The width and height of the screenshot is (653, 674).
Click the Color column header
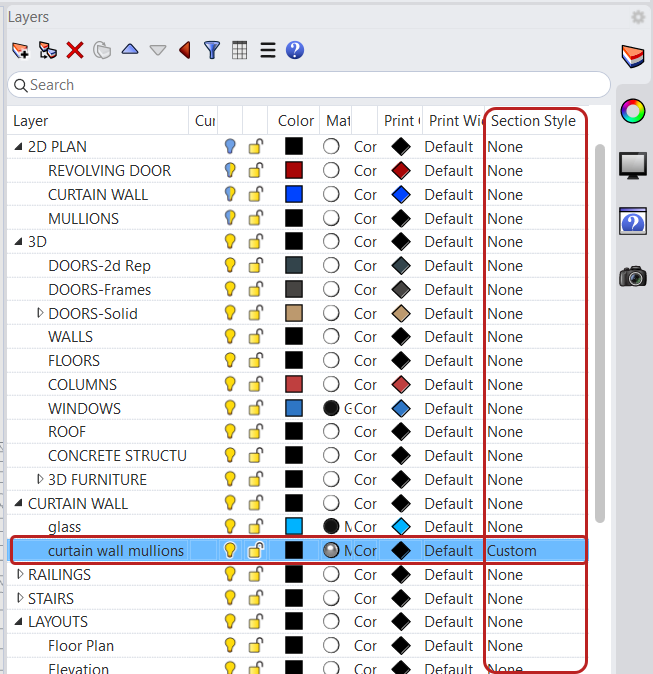click(x=296, y=121)
